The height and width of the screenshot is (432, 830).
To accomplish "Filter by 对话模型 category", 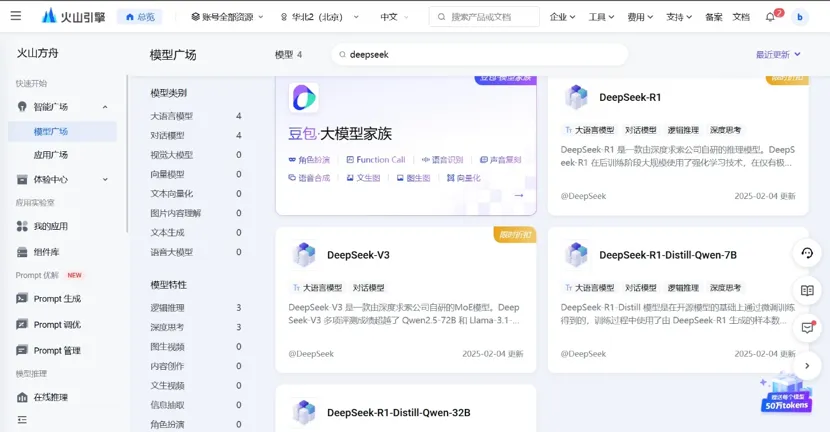I will pos(167,136).
